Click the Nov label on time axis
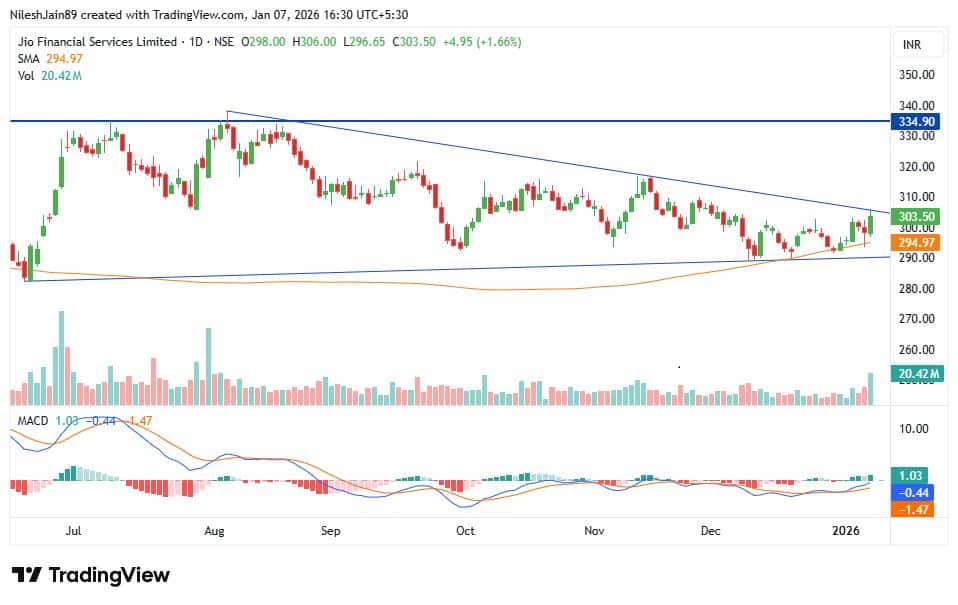This screenshot has width=958, height=605. (594, 530)
